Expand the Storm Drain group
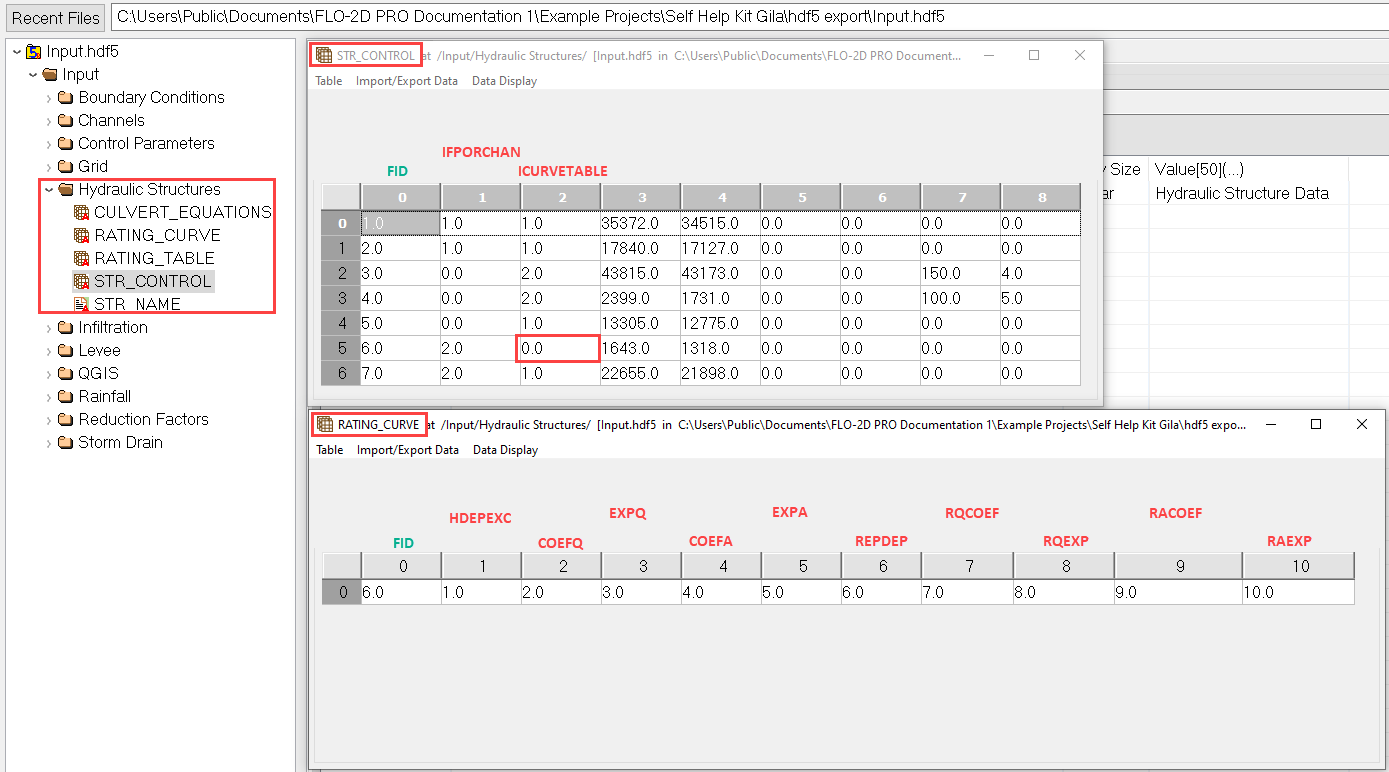1389x772 pixels. (x=49, y=443)
